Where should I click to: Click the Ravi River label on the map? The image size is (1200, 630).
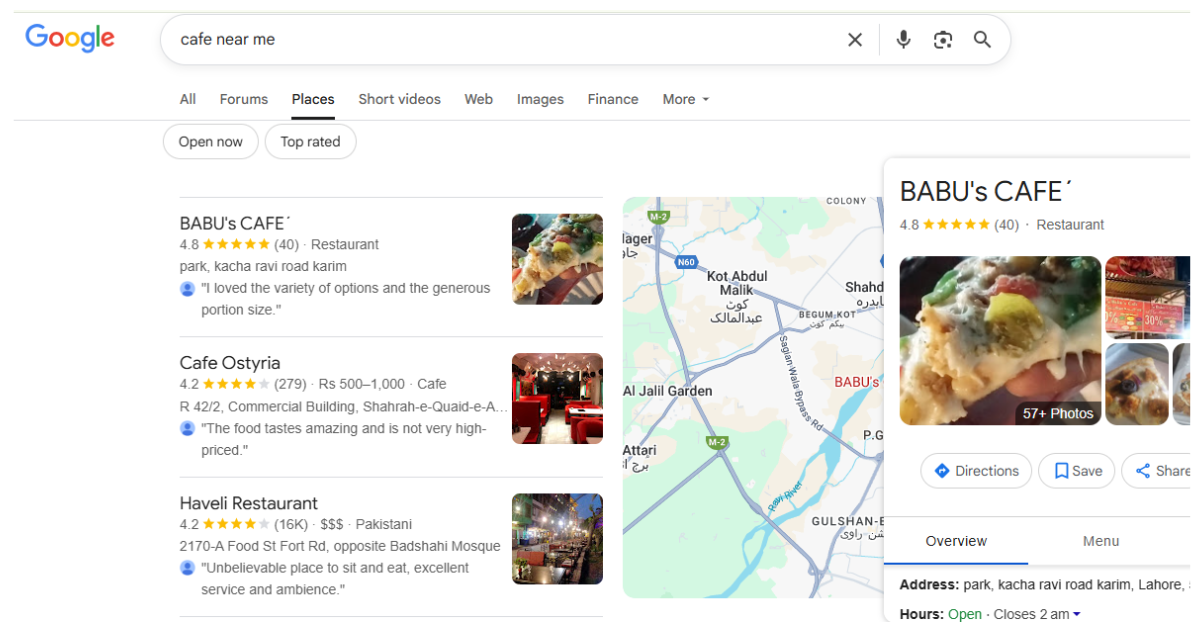[786, 498]
